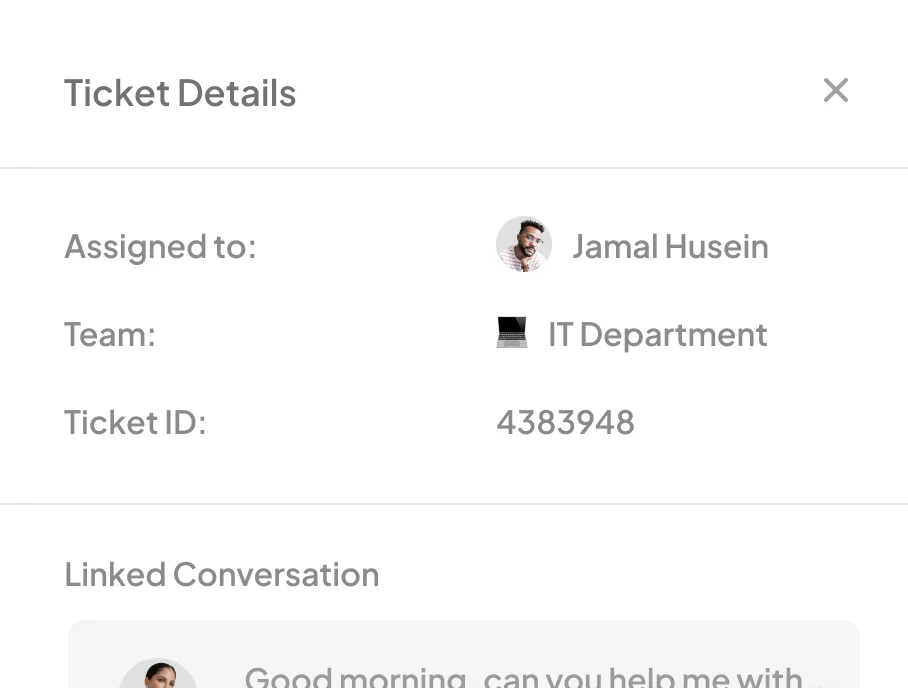Open assignee name Jamal Husein
This screenshot has width=908, height=688.
(670, 246)
